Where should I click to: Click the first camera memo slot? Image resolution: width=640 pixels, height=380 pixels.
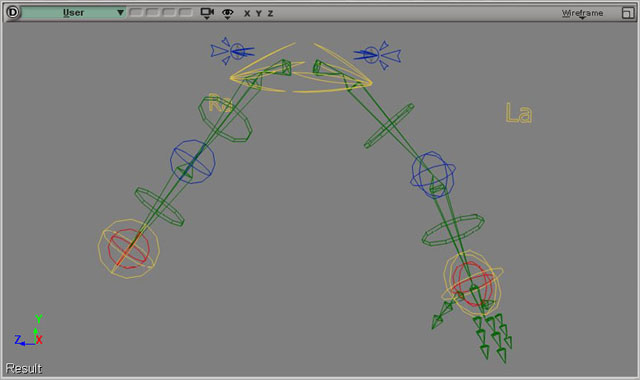pos(136,13)
